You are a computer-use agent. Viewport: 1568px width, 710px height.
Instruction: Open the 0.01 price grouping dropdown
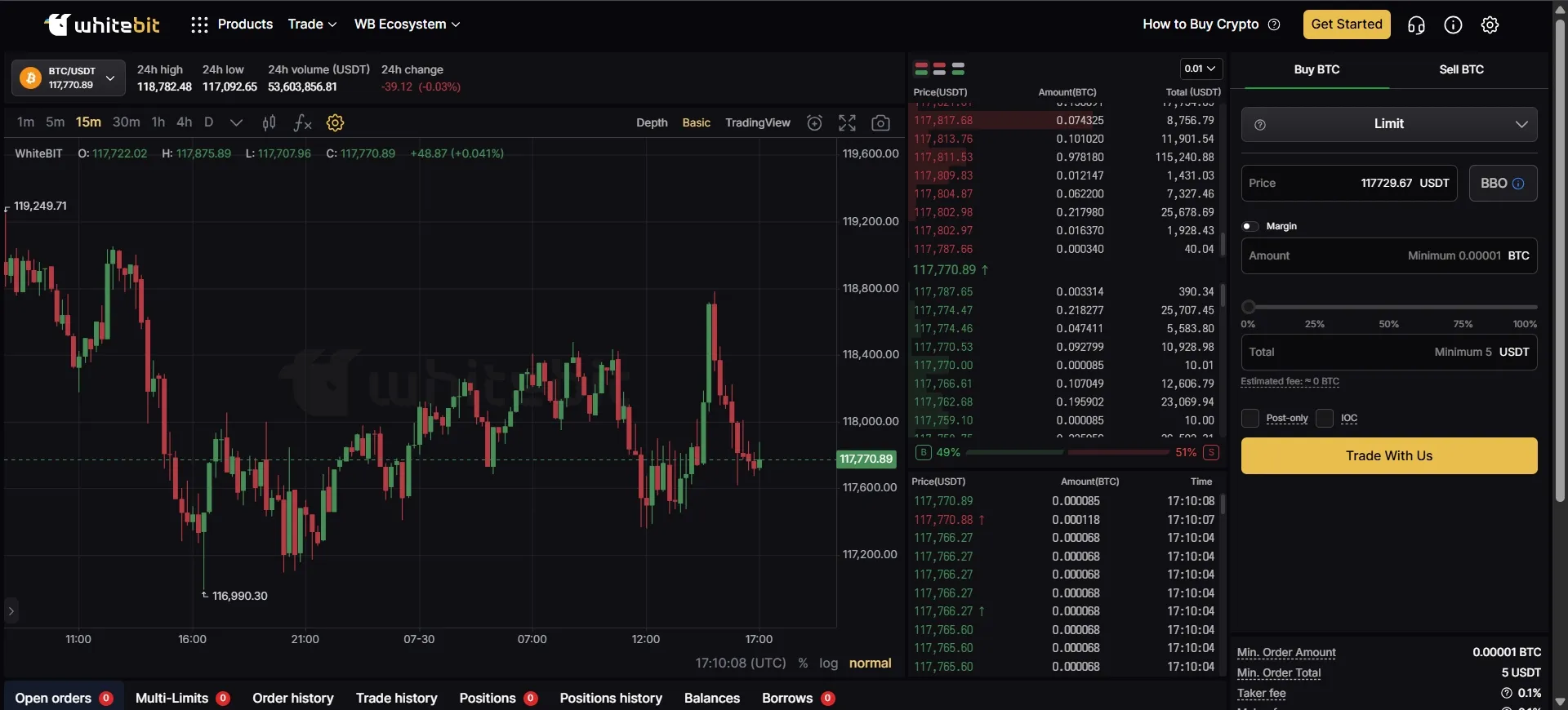[1200, 69]
